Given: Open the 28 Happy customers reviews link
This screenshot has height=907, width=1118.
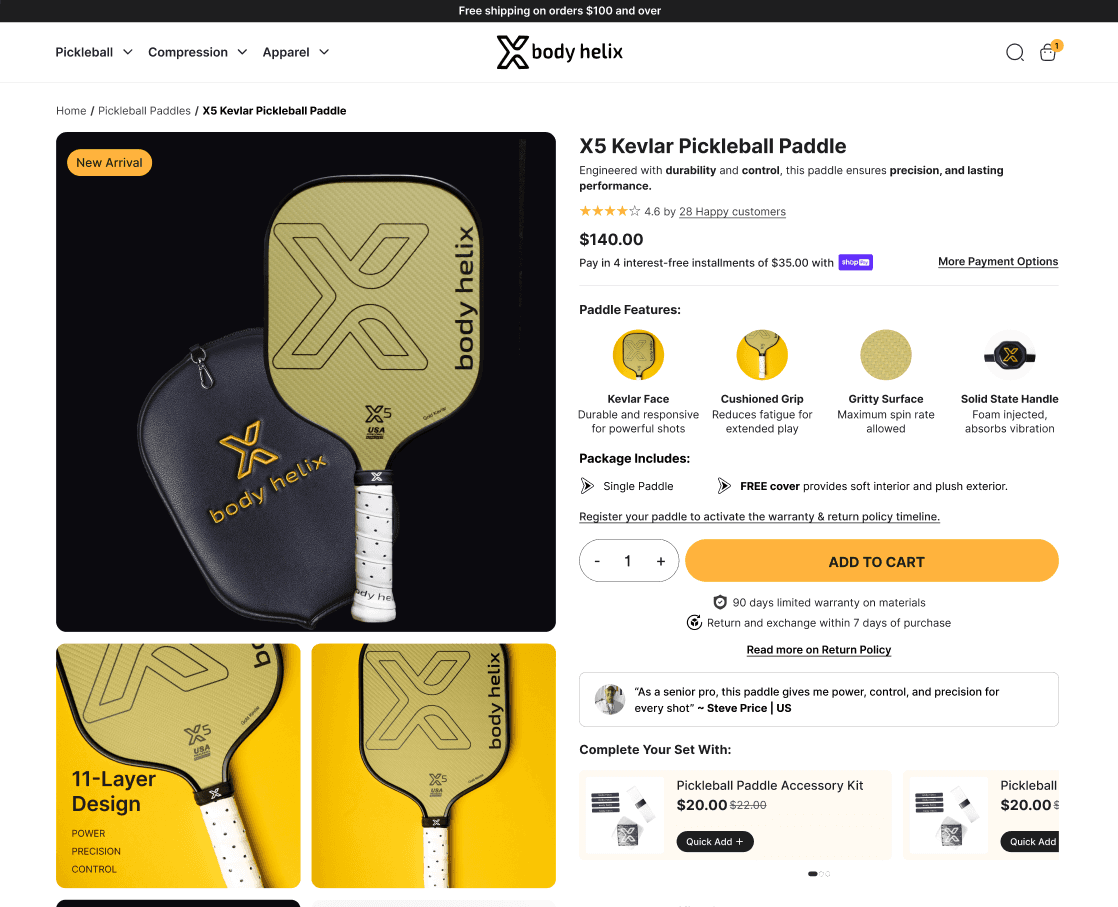Looking at the screenshot, I should click(732, 212).
